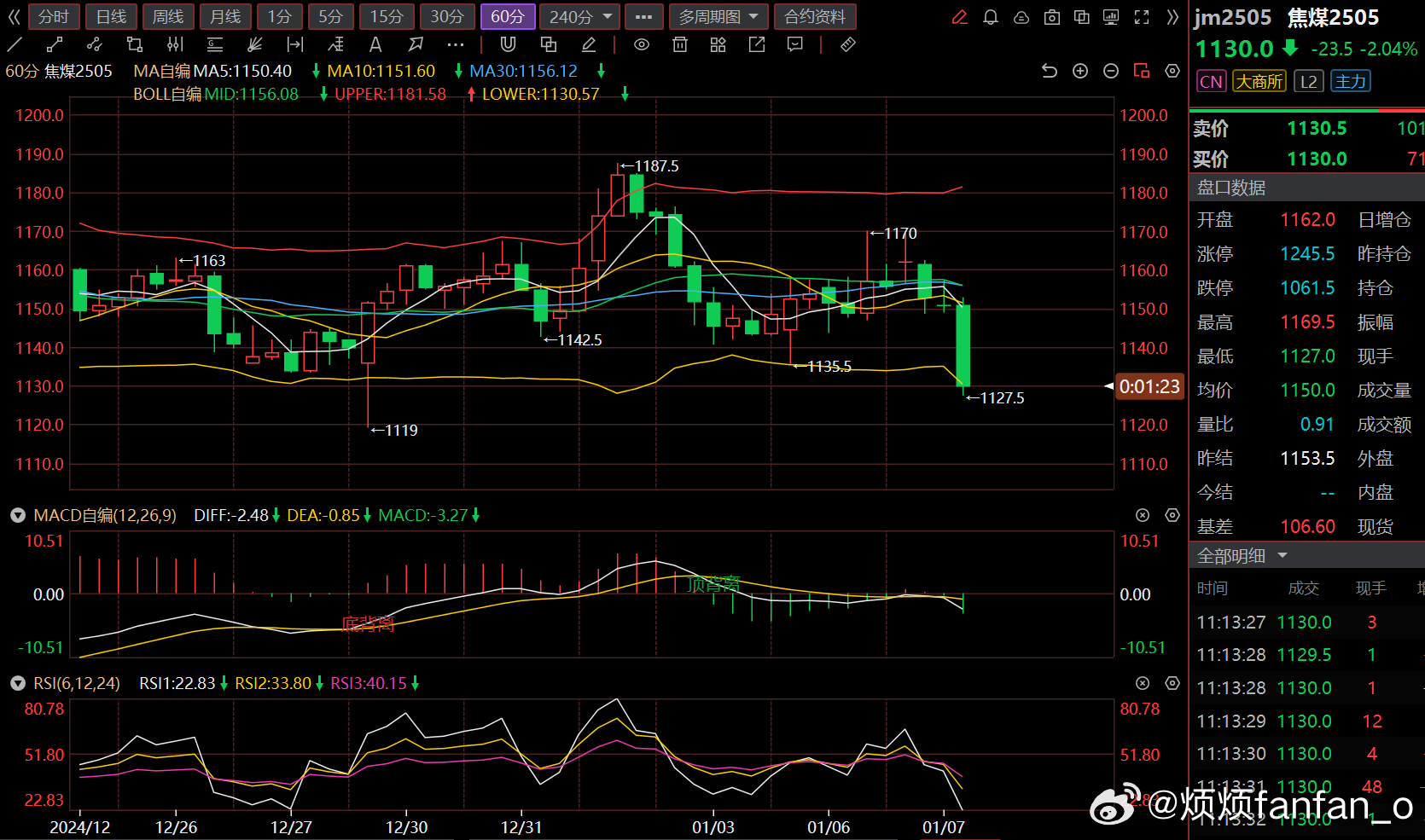
Task: Expand the 全部明细 filter dropdown
Action: click(1282, 556)
